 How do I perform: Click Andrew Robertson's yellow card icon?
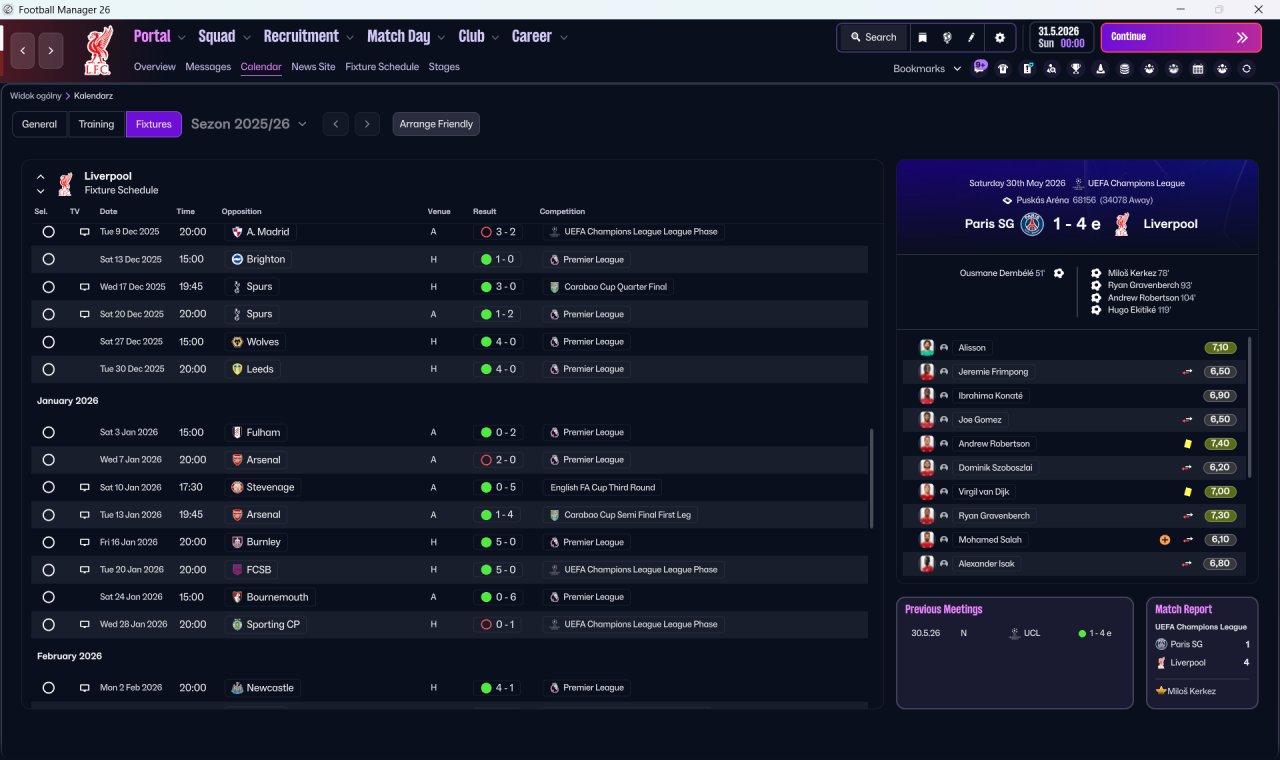pyautogui.click(x=1188, y=444)
